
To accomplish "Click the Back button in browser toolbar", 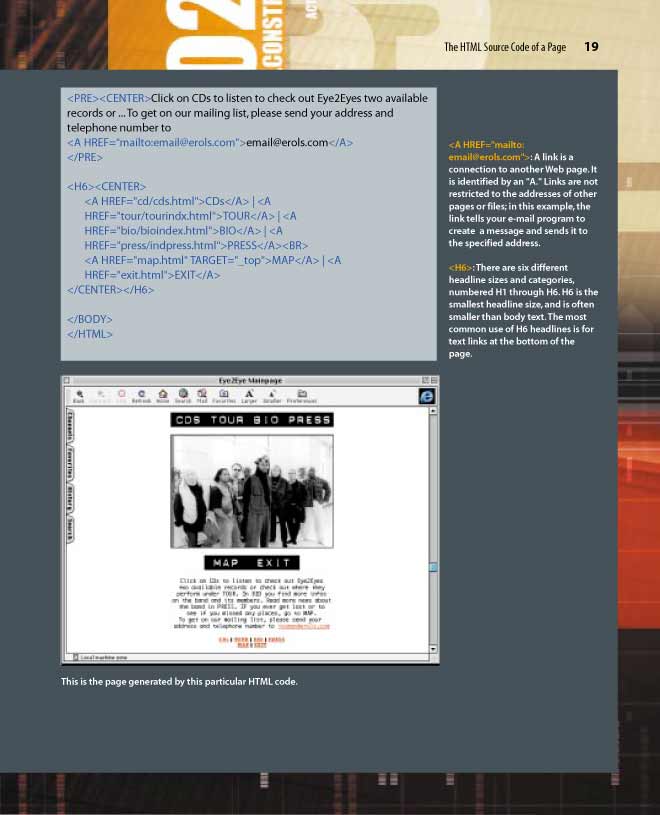I will point(78,395).
